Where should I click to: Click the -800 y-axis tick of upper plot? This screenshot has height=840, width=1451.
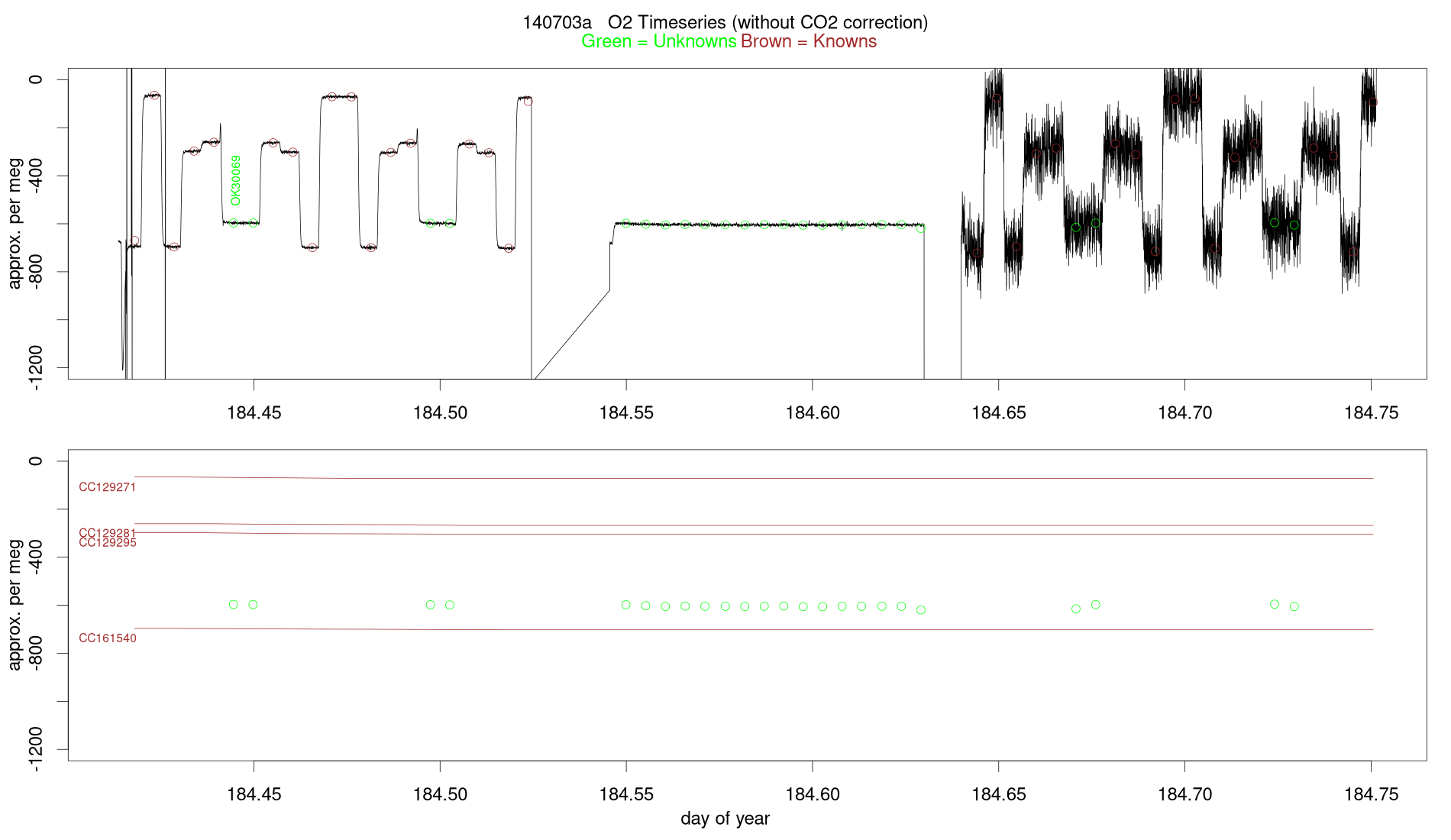[x=35, y=272]
